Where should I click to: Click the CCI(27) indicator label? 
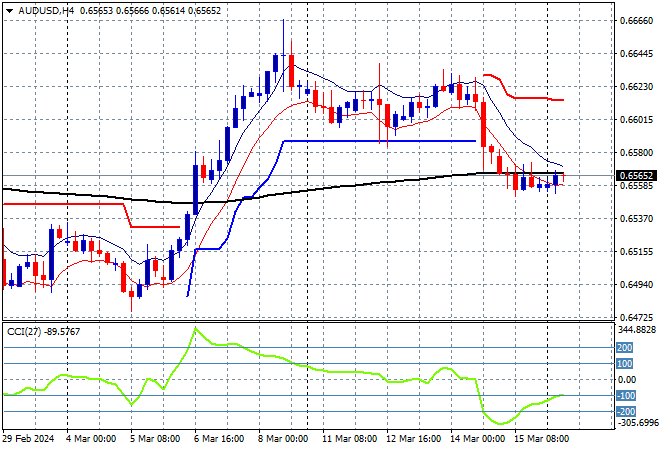(30, 330)
